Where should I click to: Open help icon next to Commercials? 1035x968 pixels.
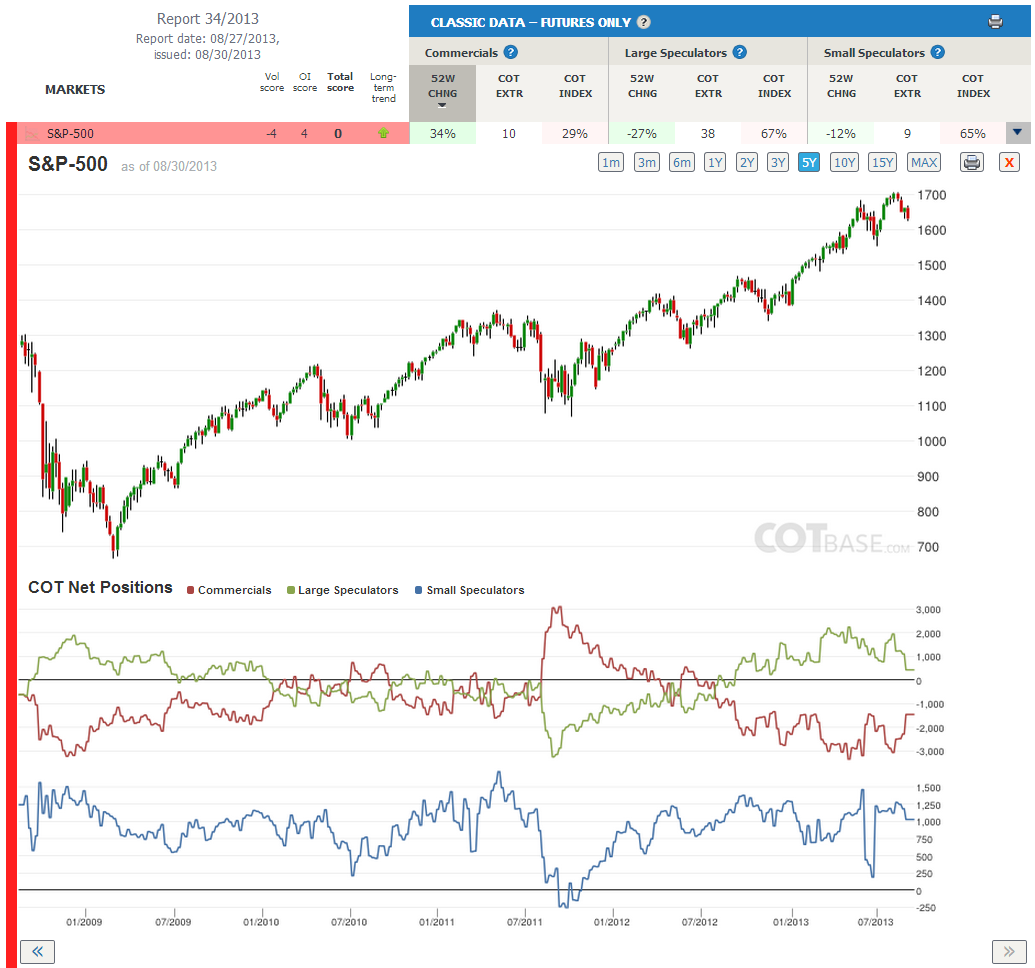pos(510,52)
